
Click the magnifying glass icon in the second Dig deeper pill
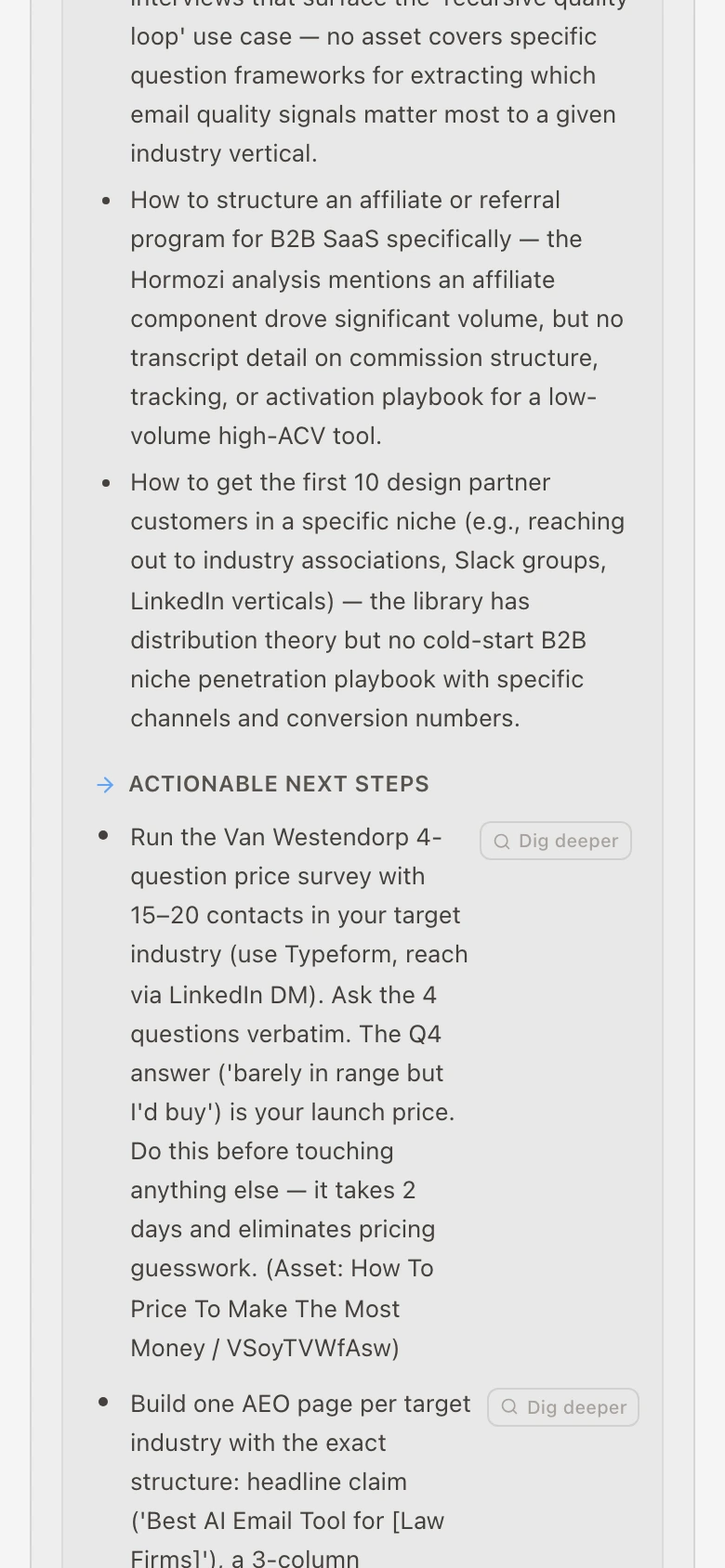[508, 1407]
